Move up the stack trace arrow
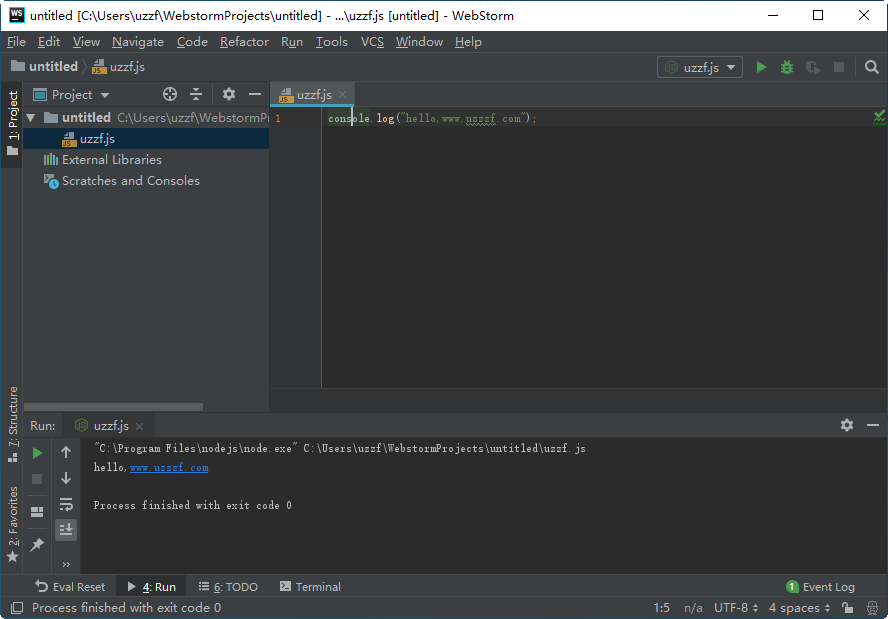 point(66,452)
